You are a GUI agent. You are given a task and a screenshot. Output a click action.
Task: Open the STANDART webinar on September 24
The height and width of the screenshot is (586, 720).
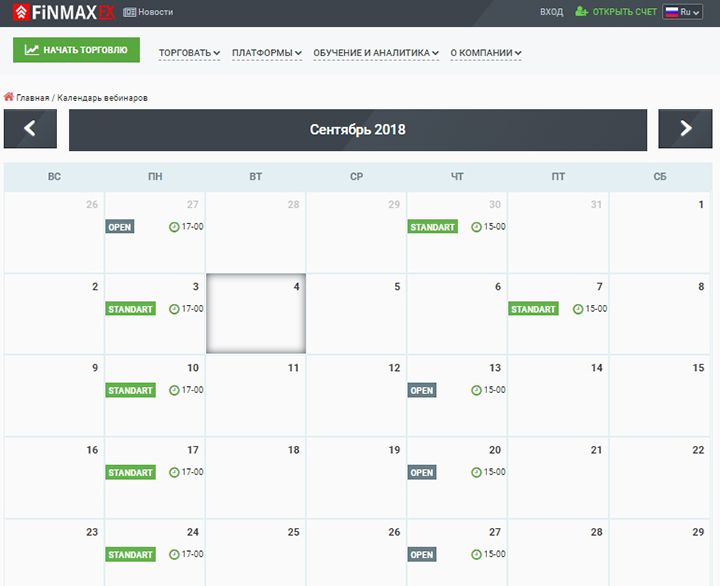[x=130, y=555]
